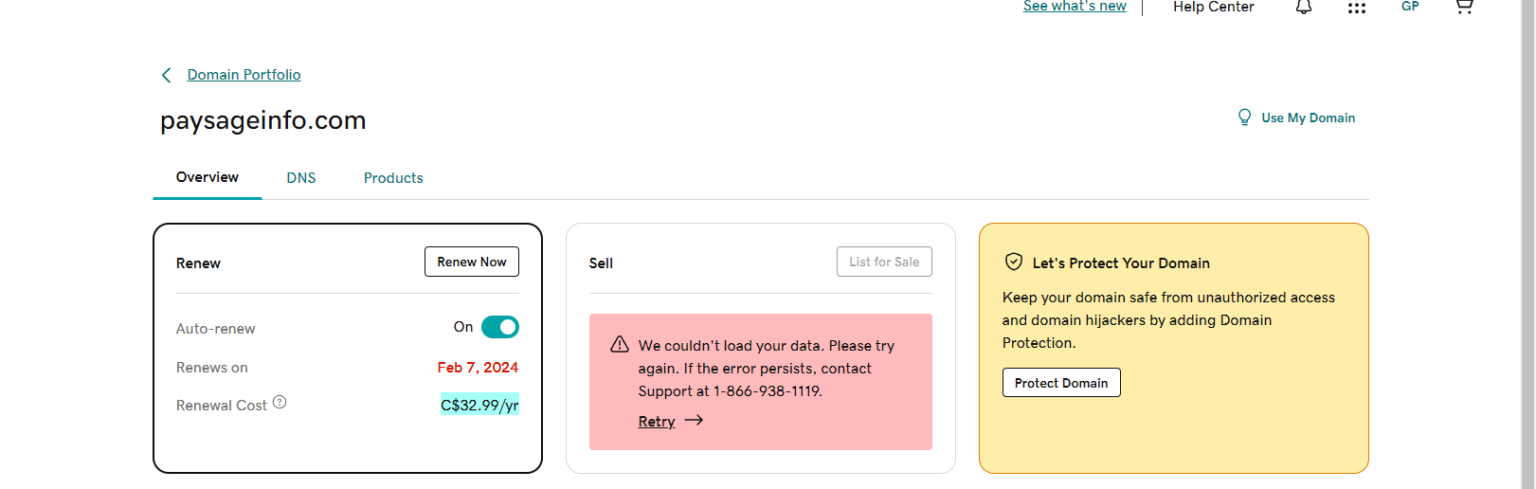Image resolution: width=1536 pixels, height=489 pixels.
Task: Click the shield icon in Protect Your Domain card
Action: click(1014, 262)
